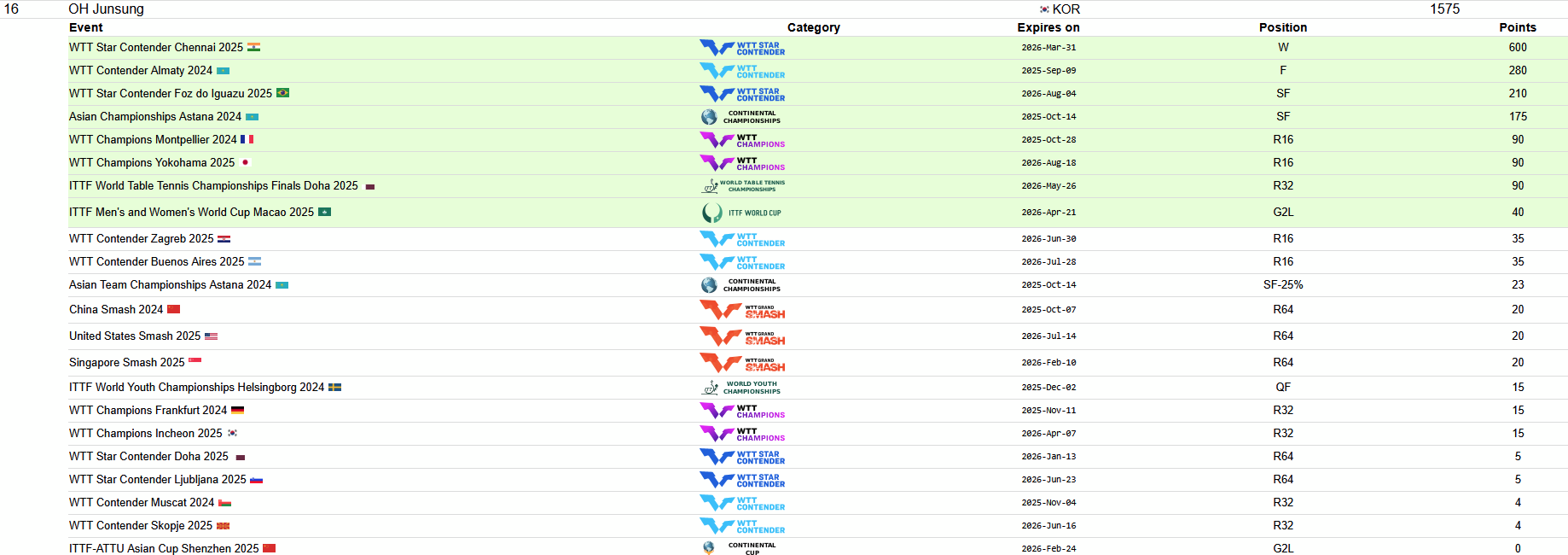1568x555 pixels.
Task: Click World Table Tennis Championships logo in Doha row
Action: [743, 186]
